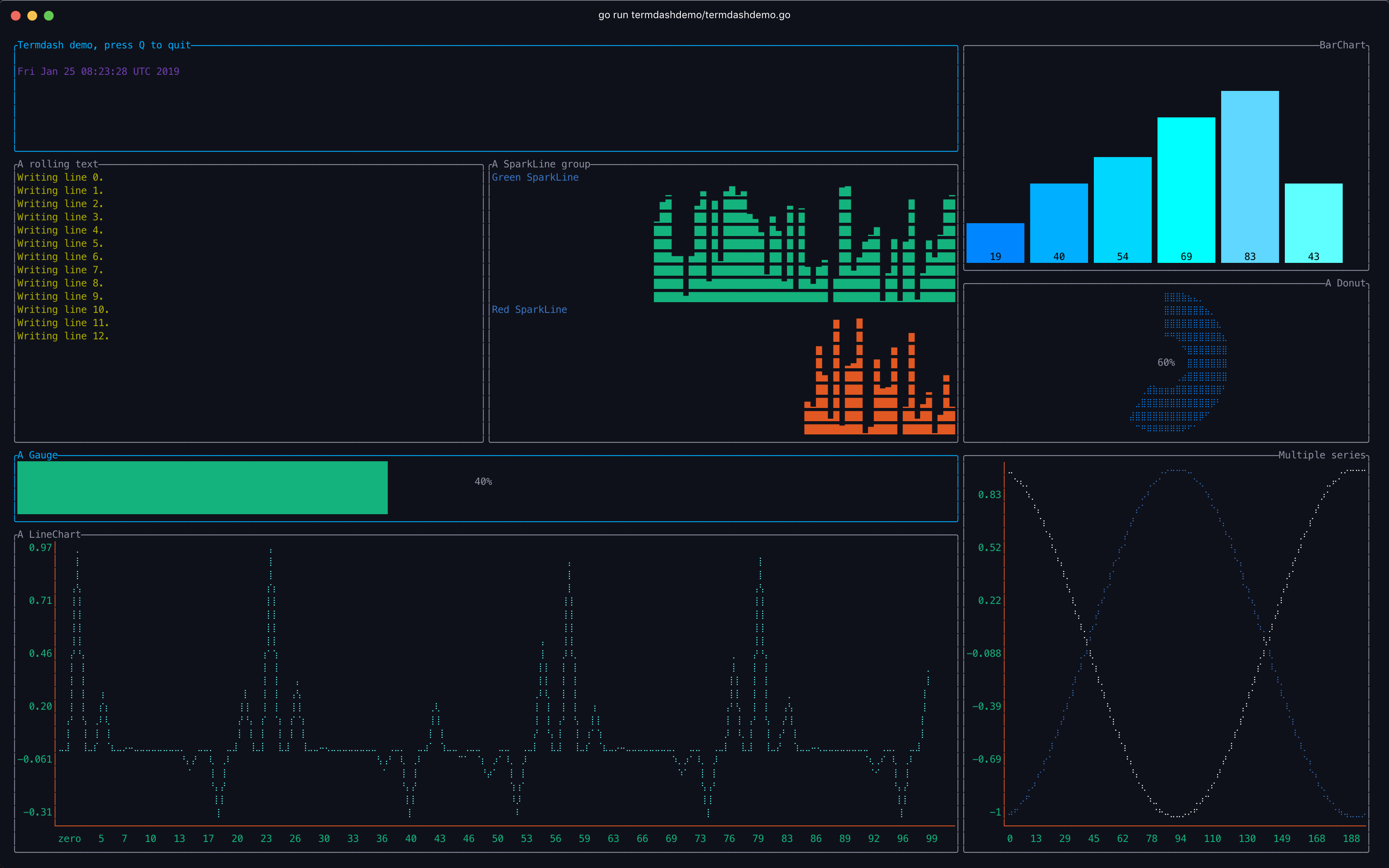Click the date timestamp text line
This screenshot has width=1389, height=868.
[98, 71]
